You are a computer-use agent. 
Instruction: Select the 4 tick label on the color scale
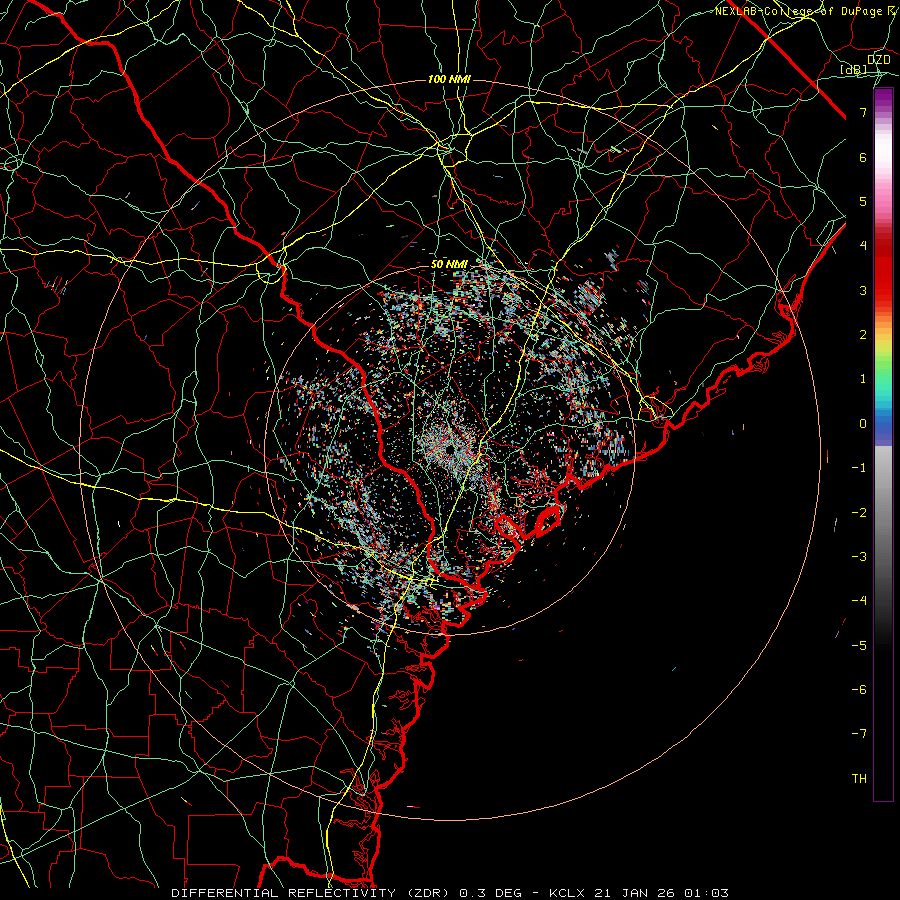(x=863, y=246)
